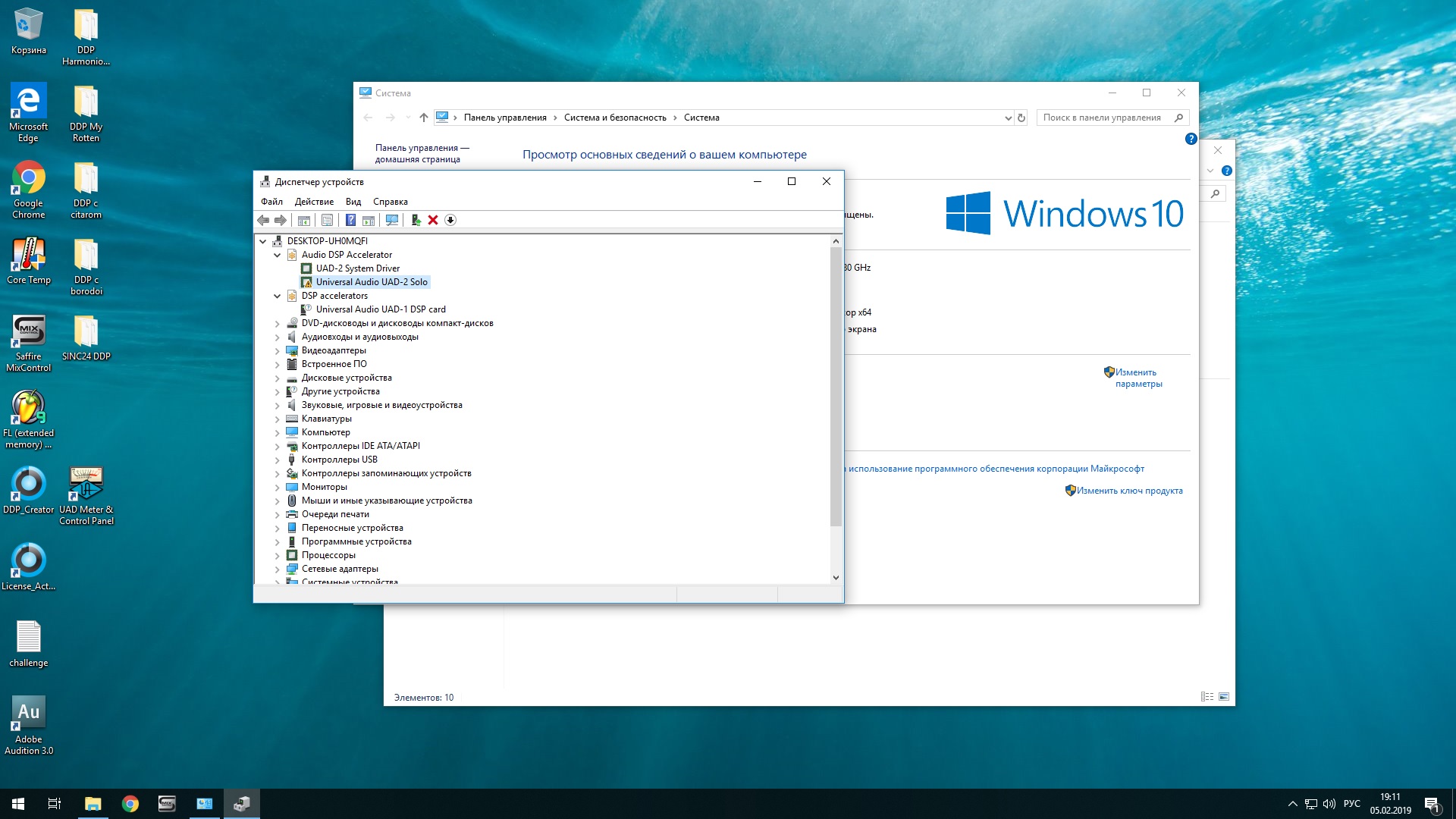
Task: Open the Вид menu
Action: pyautogui.click(x=353, y=202)
